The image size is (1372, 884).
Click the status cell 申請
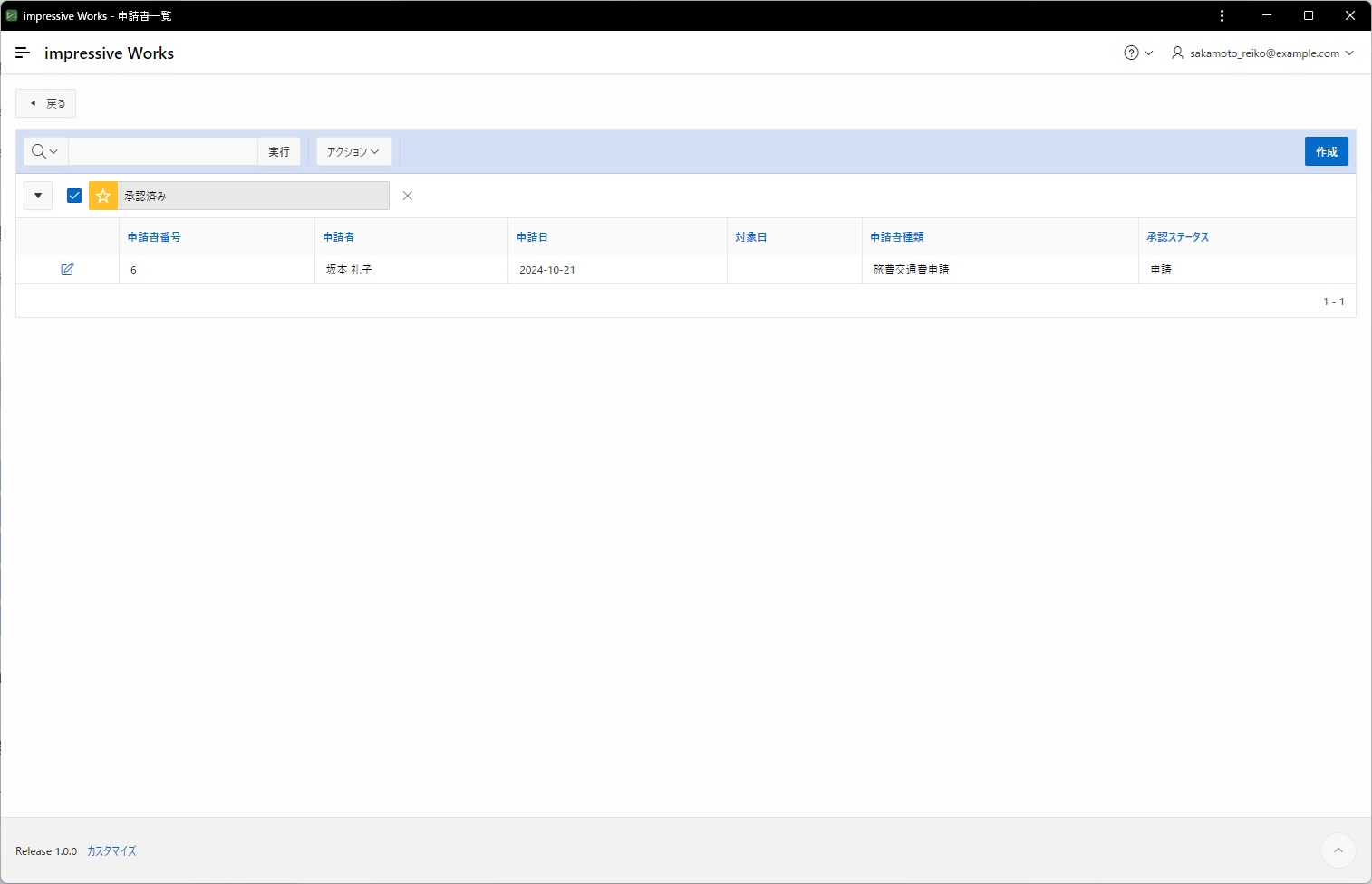click(1161, 270)
